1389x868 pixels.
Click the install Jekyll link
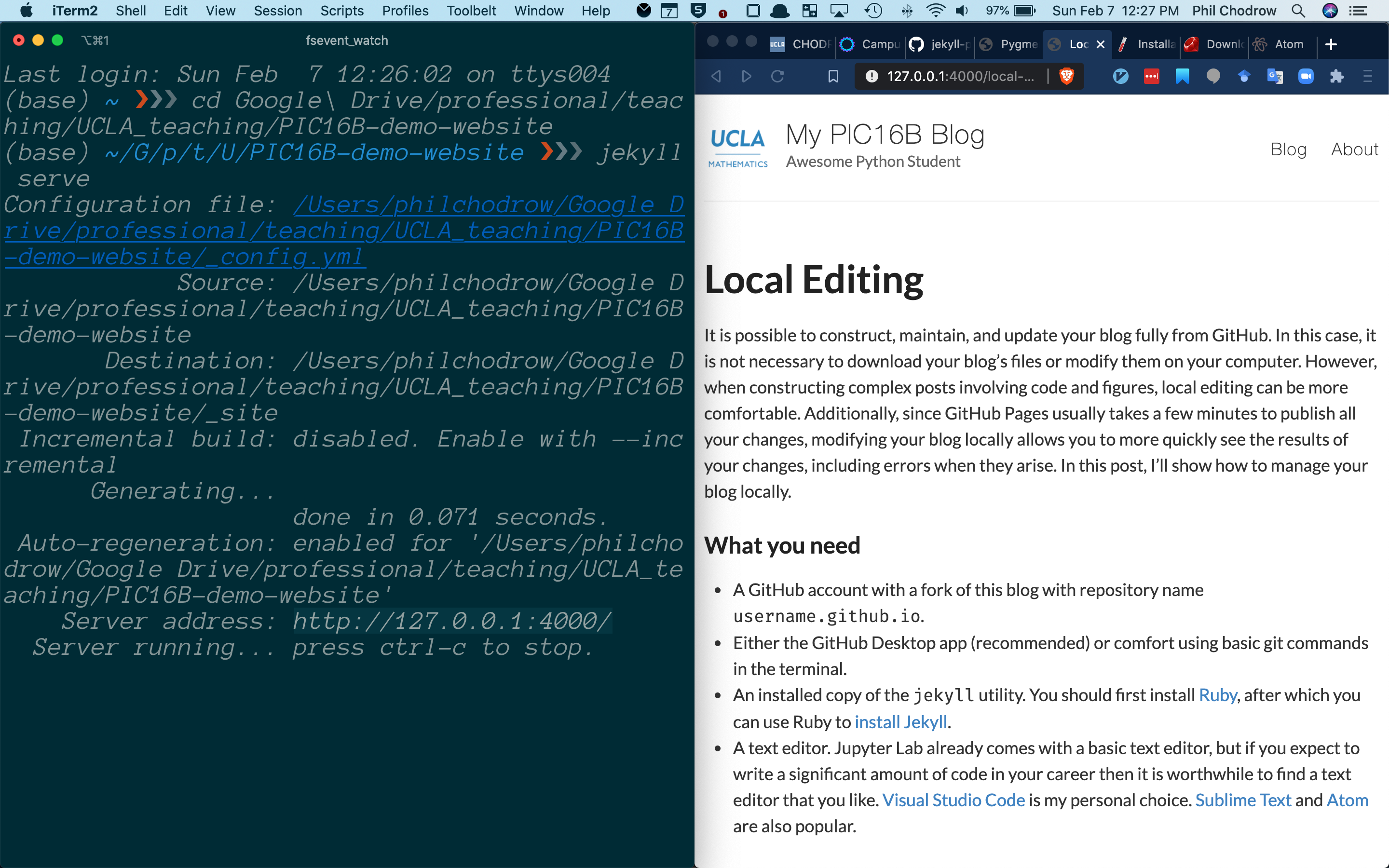900,721
